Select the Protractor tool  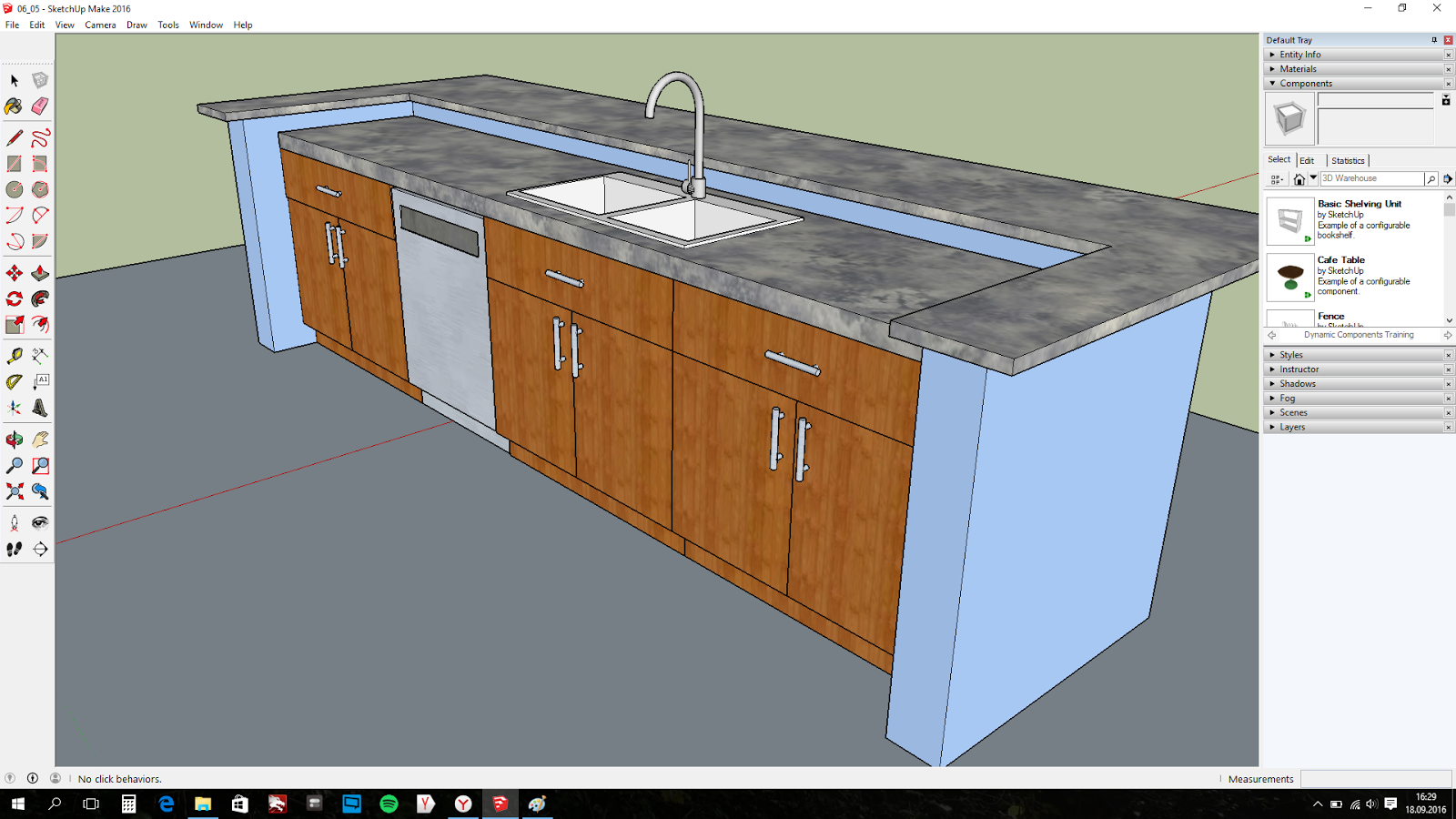(15, 381)
